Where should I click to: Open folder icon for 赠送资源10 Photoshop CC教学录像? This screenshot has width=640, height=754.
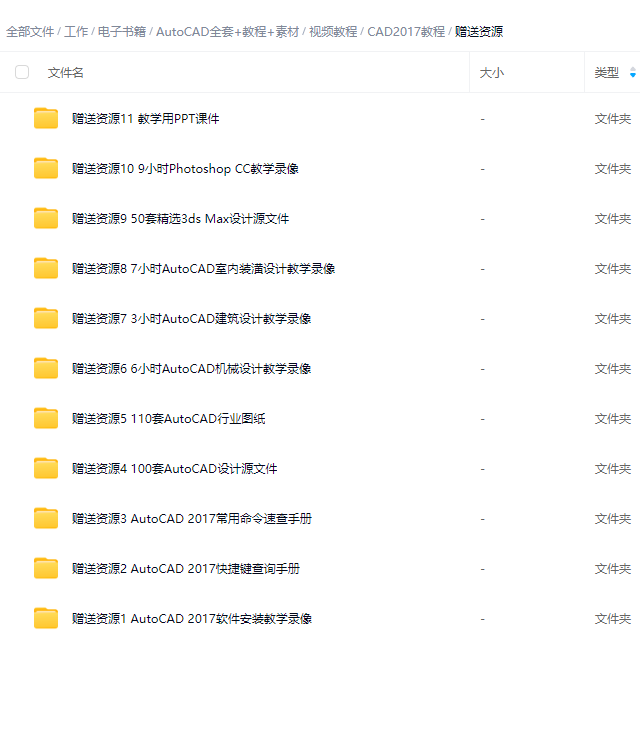(x=46, y=168)
